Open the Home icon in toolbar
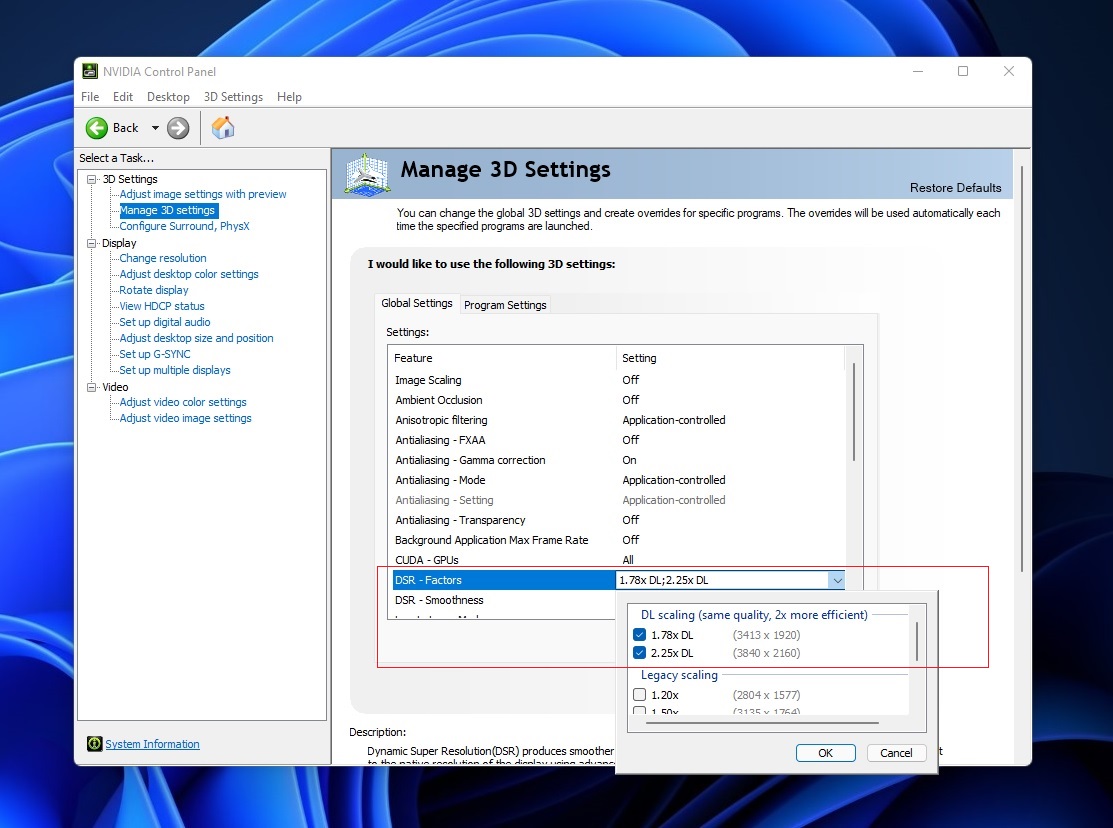 tap(223, 128)
